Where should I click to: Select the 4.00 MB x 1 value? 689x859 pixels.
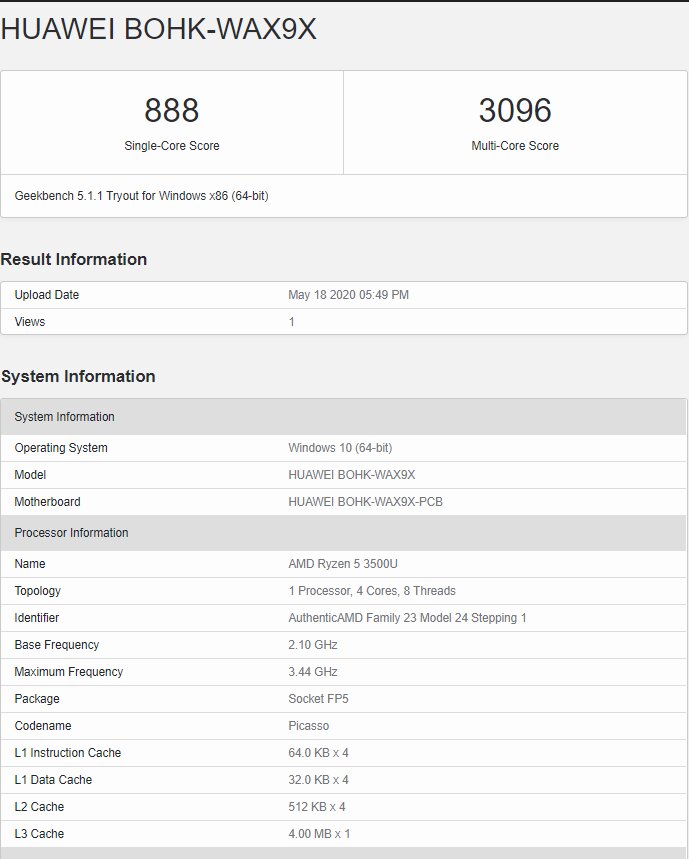tap(319, 834)
